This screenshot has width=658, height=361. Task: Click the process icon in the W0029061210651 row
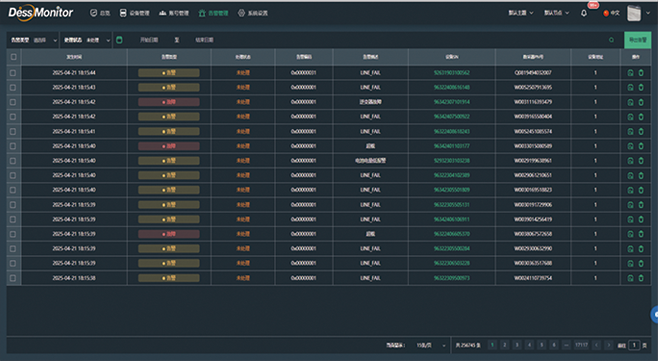[x=630, y=175]
